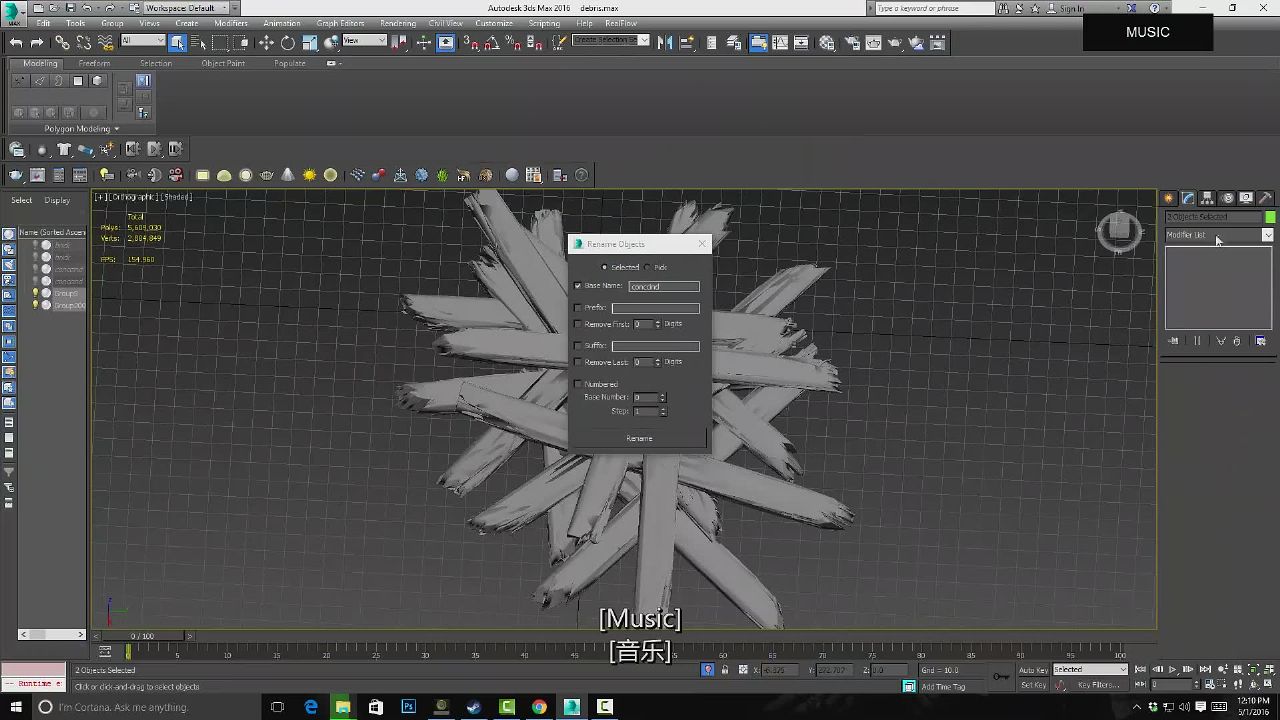
Task: Toggle Angle Snap
Action: click(492, 42)
